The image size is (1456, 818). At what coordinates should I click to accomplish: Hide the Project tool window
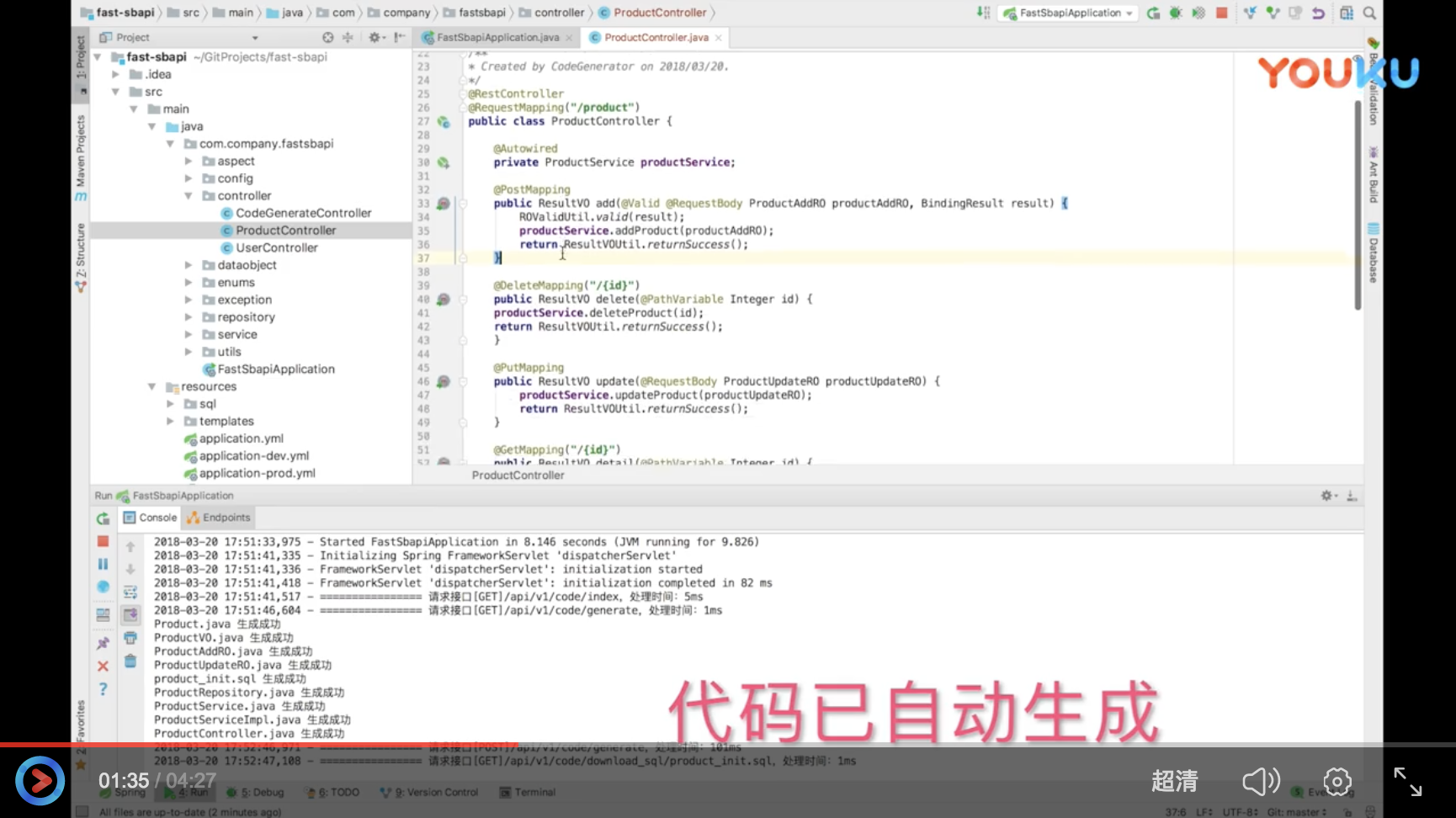click(400, 37)
